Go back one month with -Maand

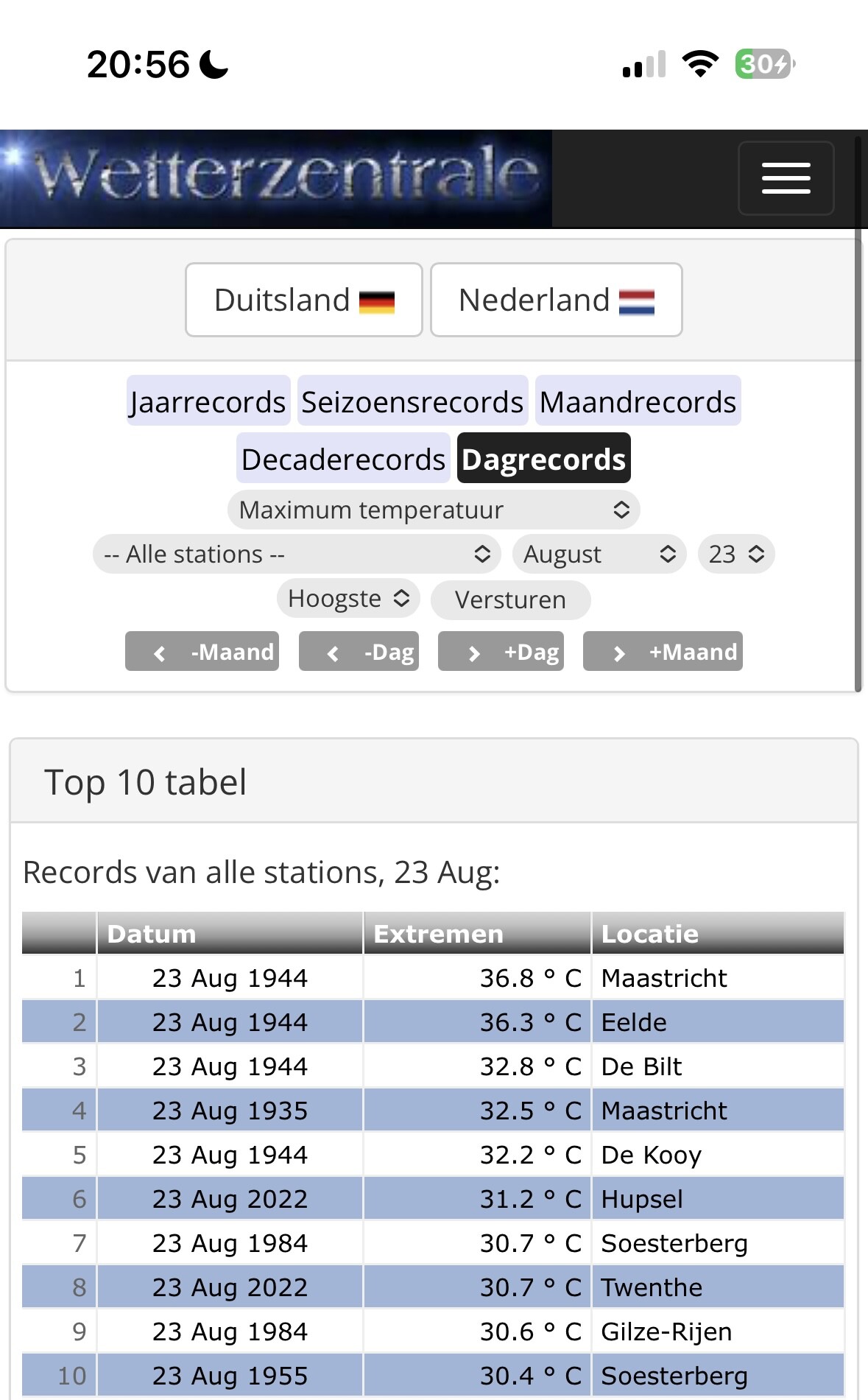click(202, 652)
